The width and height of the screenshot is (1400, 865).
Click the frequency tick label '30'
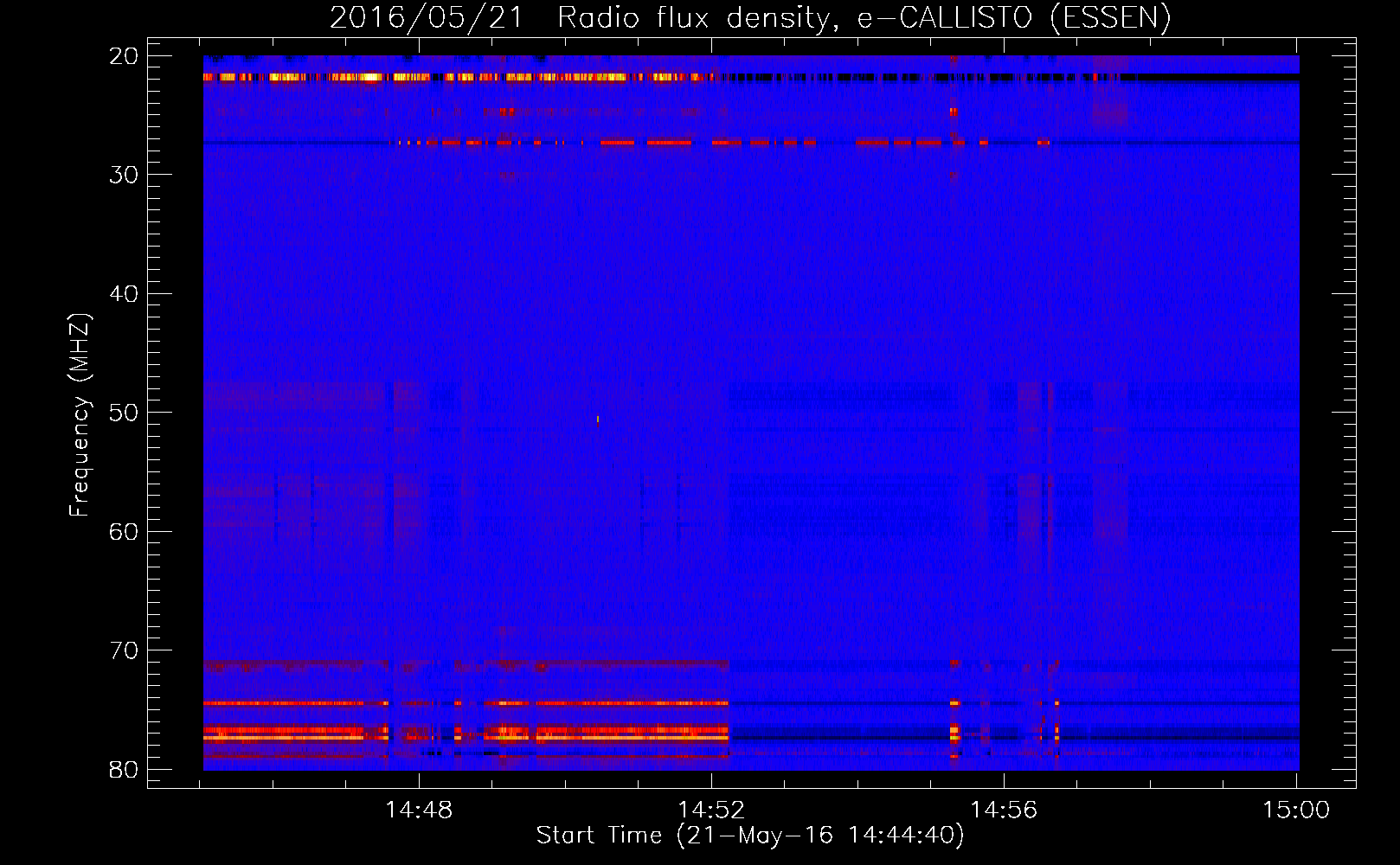click(124, 175)
